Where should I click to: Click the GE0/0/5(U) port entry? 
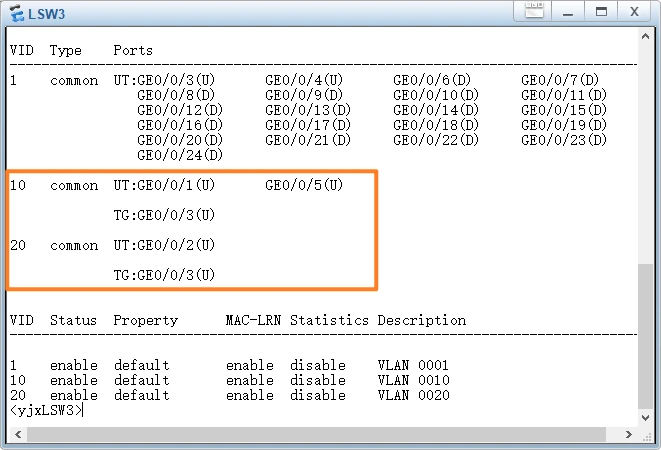pos(304,185)
